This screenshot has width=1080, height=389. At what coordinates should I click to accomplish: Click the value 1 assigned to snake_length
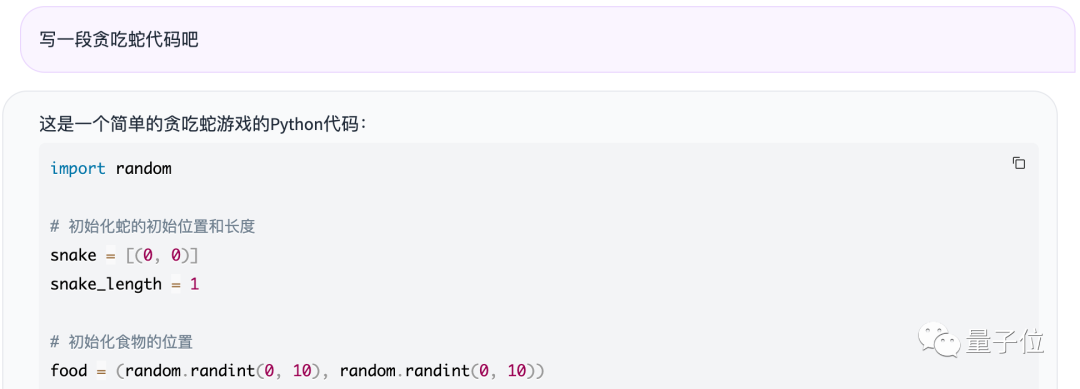(194, 284)
